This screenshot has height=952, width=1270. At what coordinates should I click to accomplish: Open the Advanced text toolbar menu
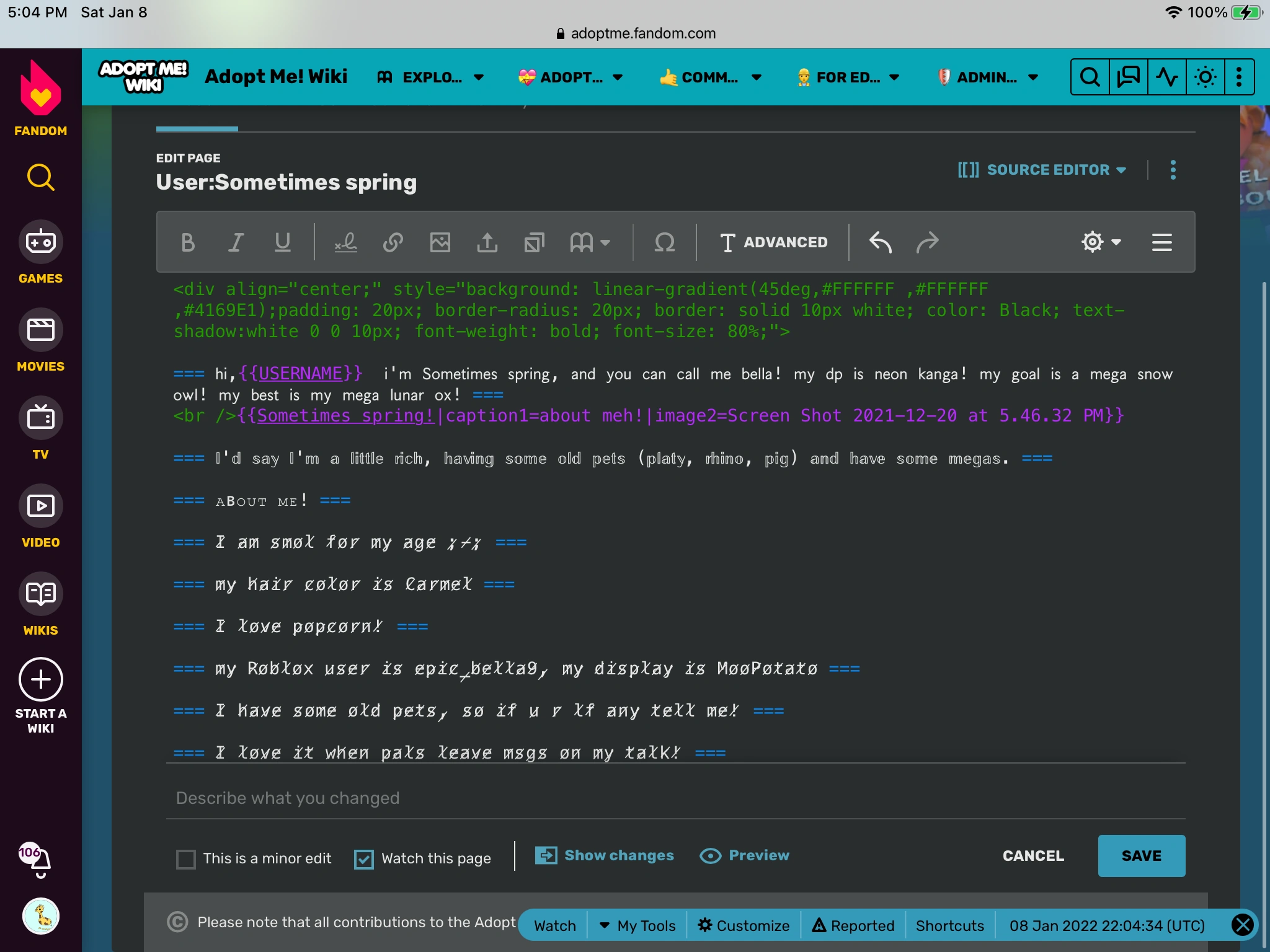(774, 242)
